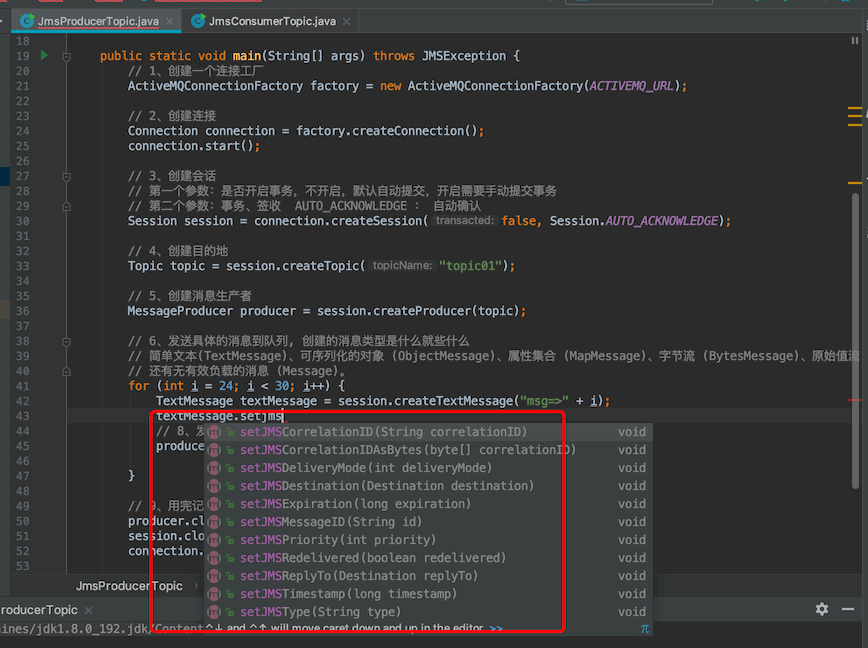The height and width of the screenshot is (648, 868).
Task: Choose setJMSPriority(int priority) from completions
Action: coord(429,540)
